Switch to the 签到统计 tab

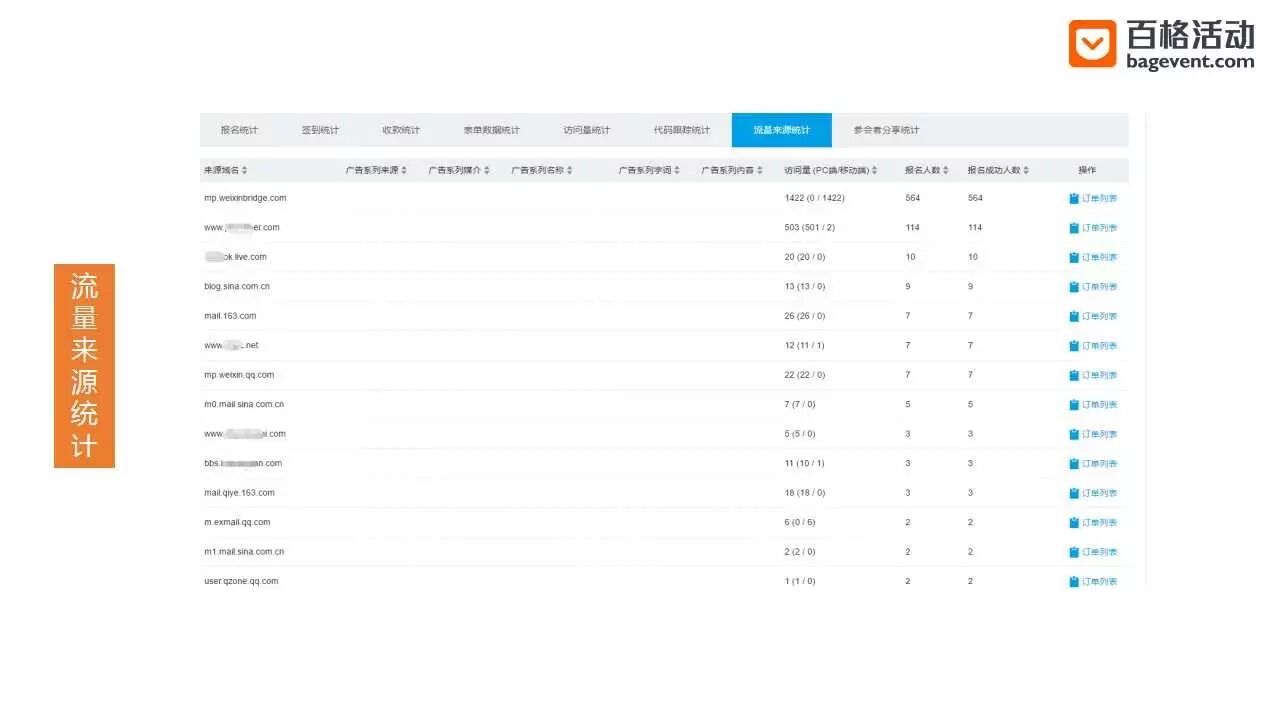coord(320,130)
